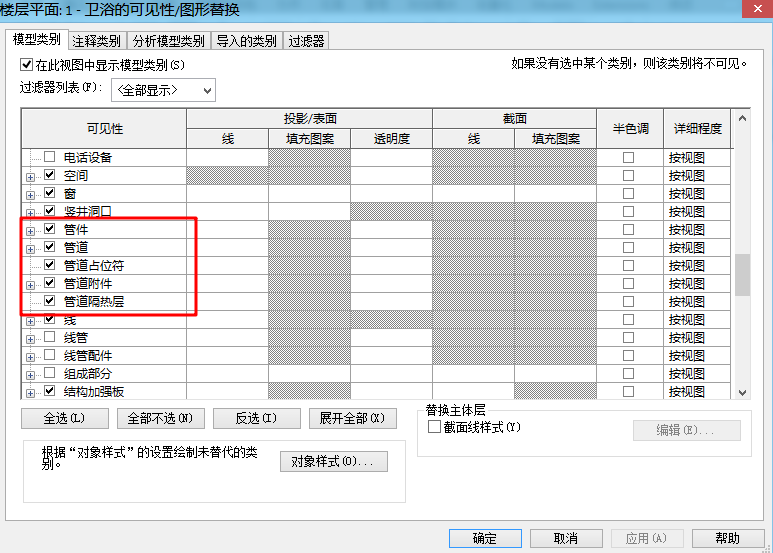
Task: Uncheck the 空间 visibility checkbox
Action: 49,174
